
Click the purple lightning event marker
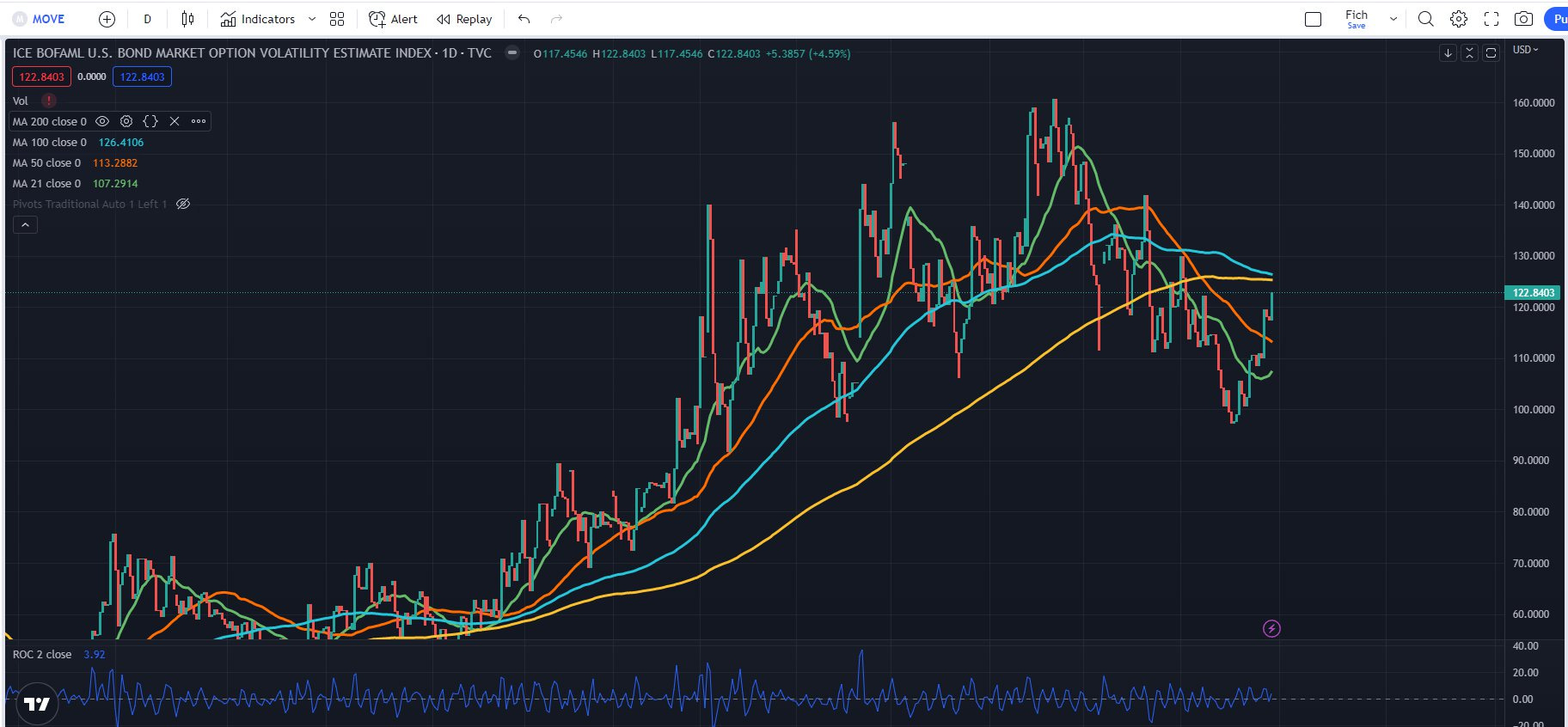pyautogui.click(x=1271, y=629)
